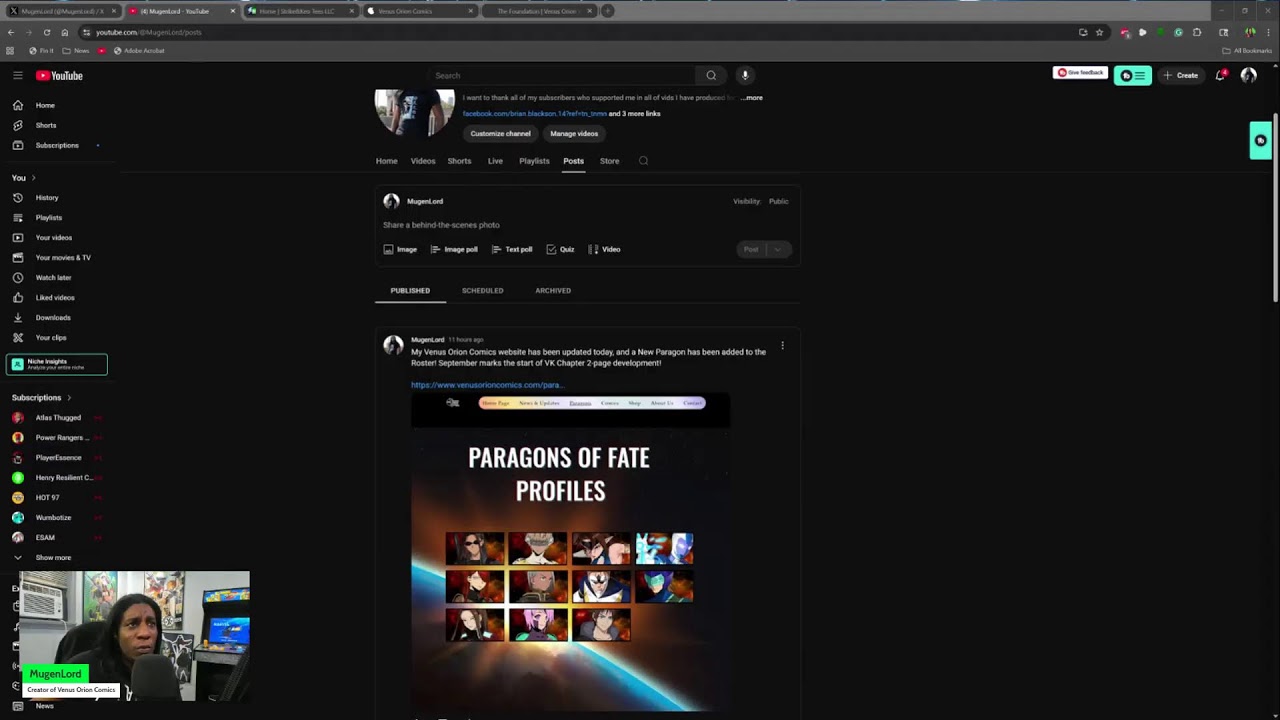Image resolution: width=1280 pixels, height=720 pixels.
Task: Bookmark this page with star icon
Action: click(1099, 32)
